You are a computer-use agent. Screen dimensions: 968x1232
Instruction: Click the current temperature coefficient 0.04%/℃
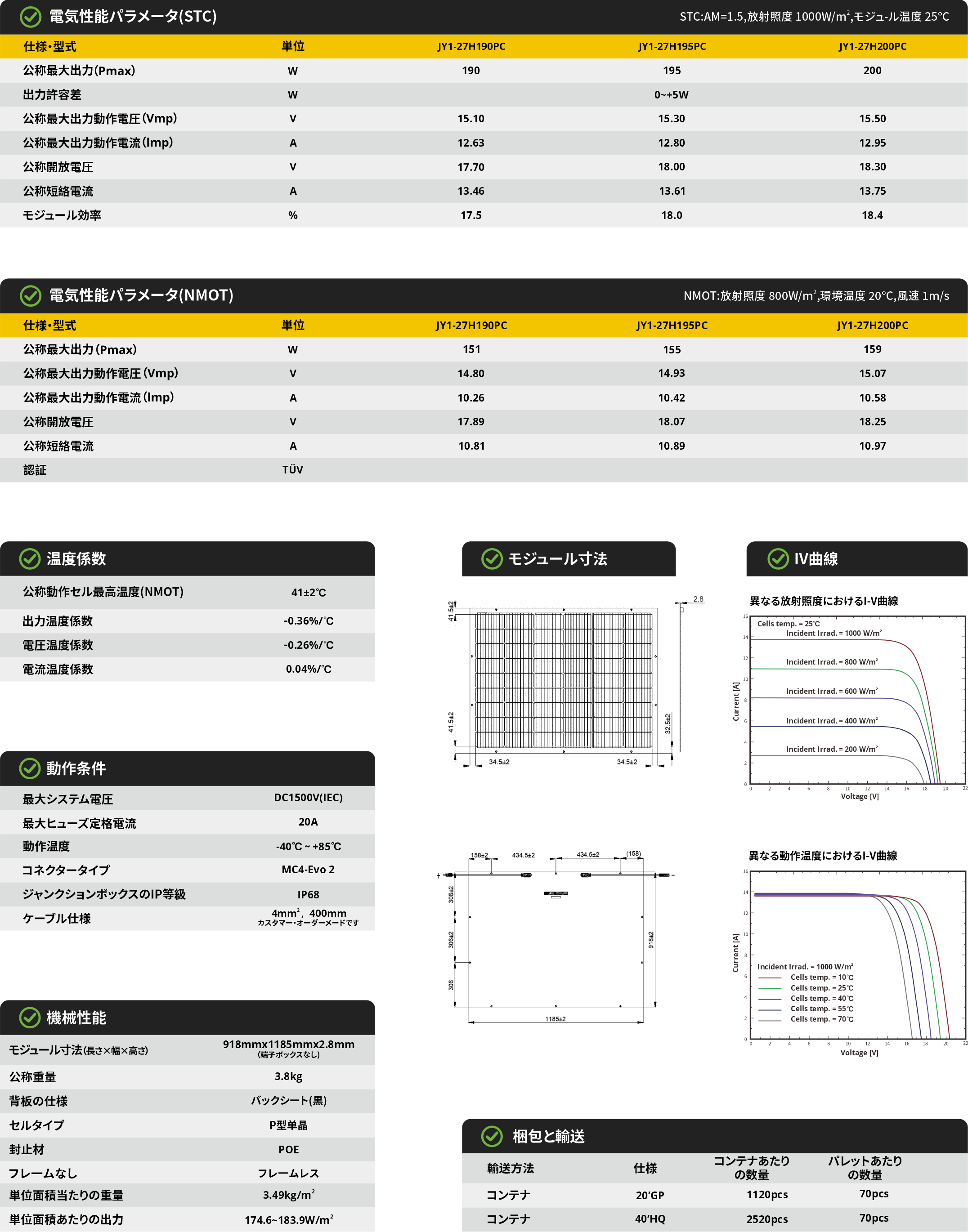[x=308, y=670]
